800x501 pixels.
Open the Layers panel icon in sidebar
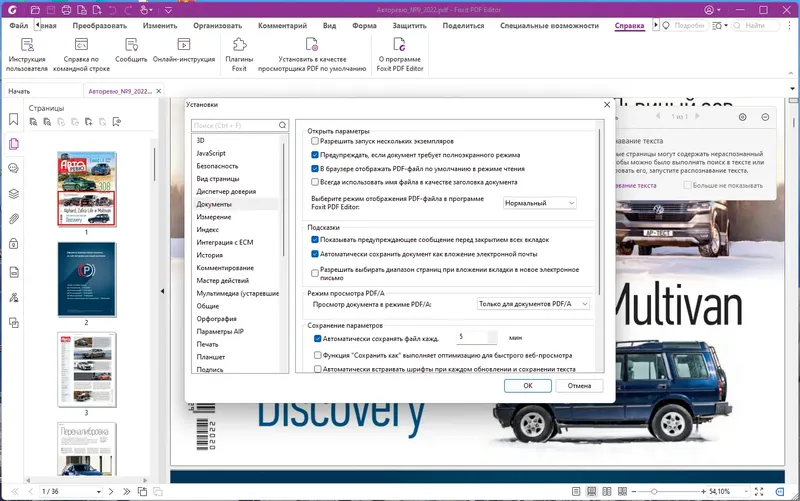pyautogui.click(x=14, y=194)
